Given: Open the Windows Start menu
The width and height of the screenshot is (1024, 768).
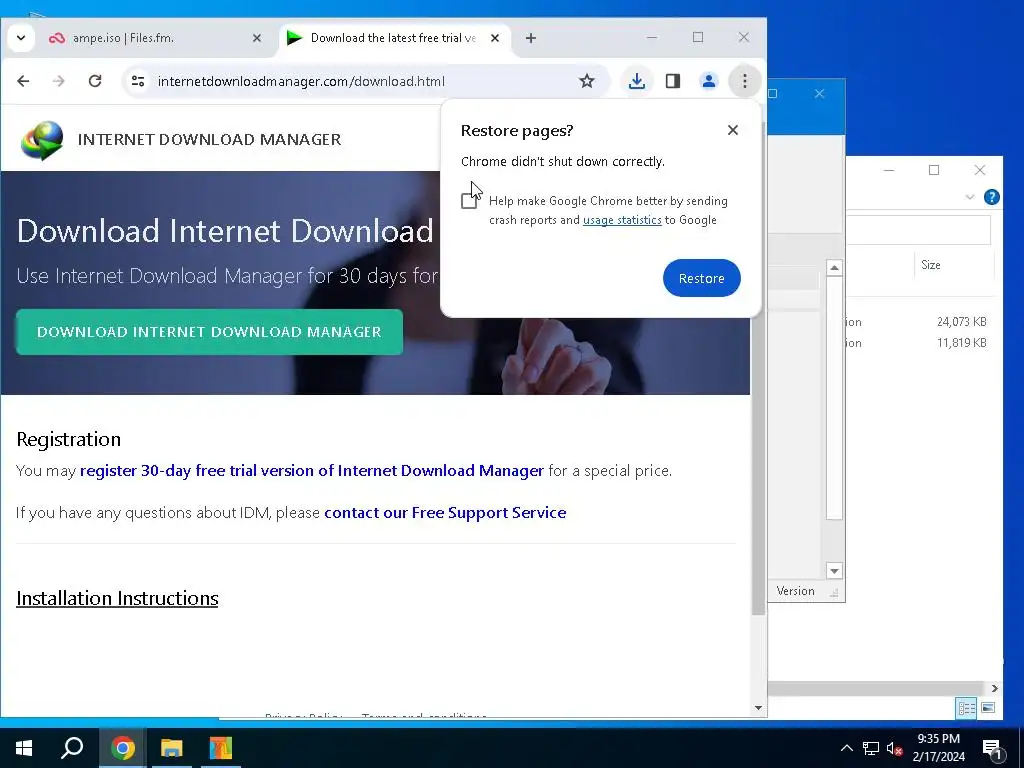Looking at the screenshot, I should [24, 748].
